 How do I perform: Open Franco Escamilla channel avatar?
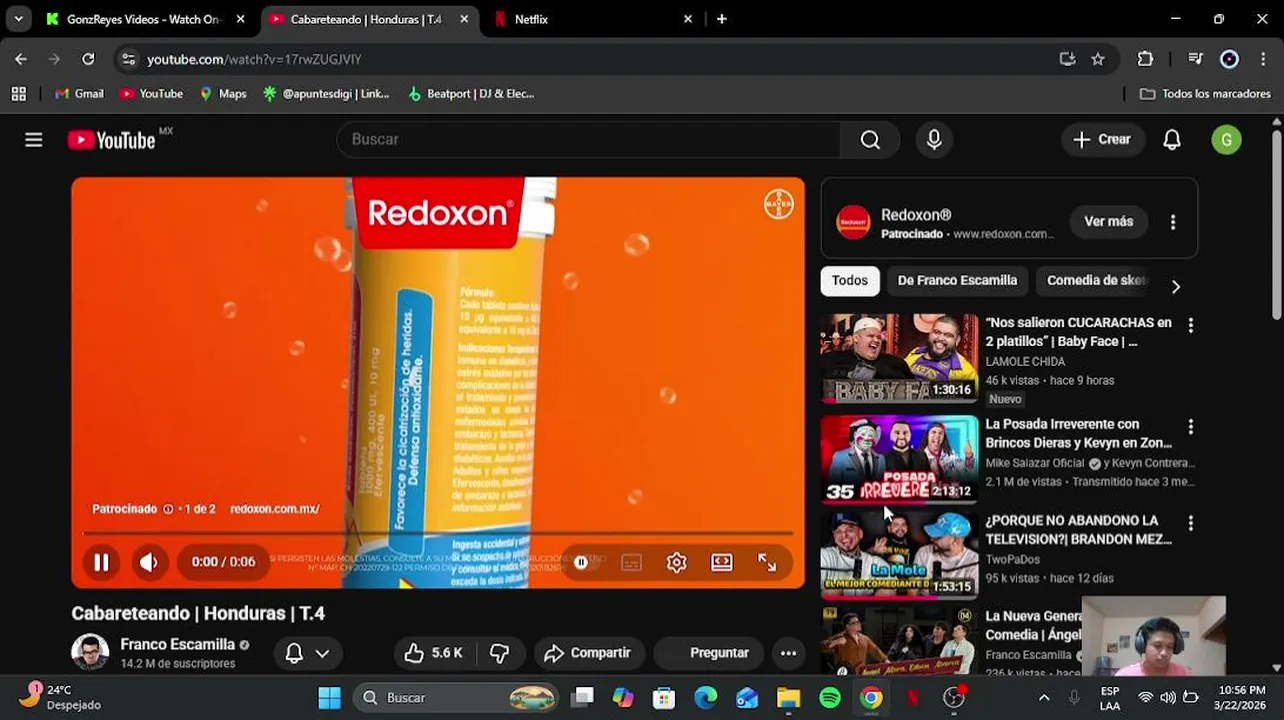pos(90,652)
